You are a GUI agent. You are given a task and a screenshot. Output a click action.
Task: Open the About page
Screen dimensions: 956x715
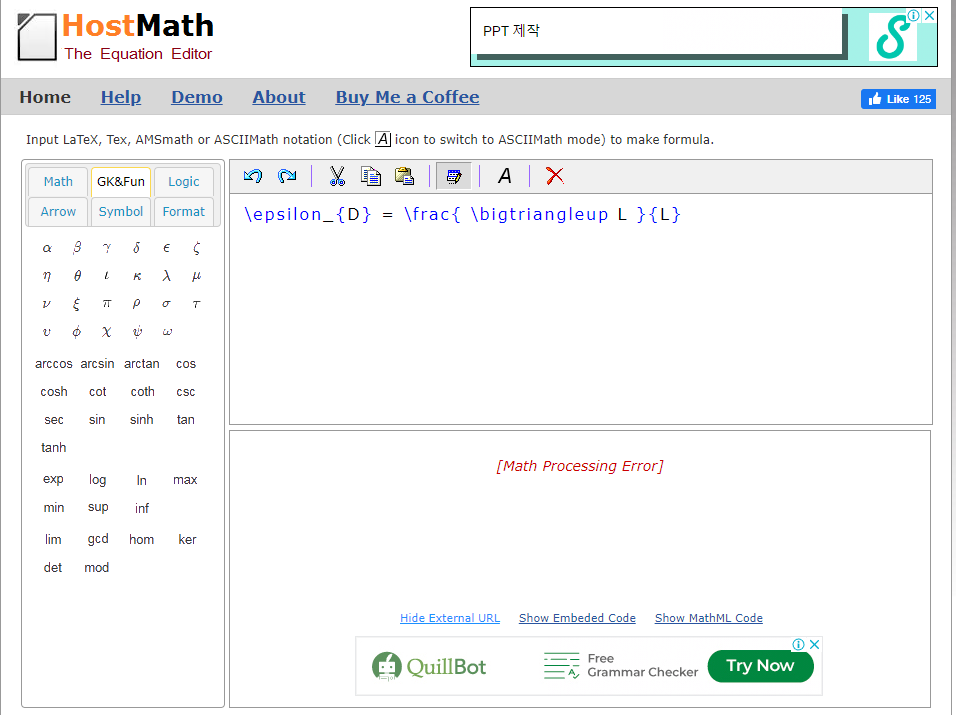coord(279,98)
